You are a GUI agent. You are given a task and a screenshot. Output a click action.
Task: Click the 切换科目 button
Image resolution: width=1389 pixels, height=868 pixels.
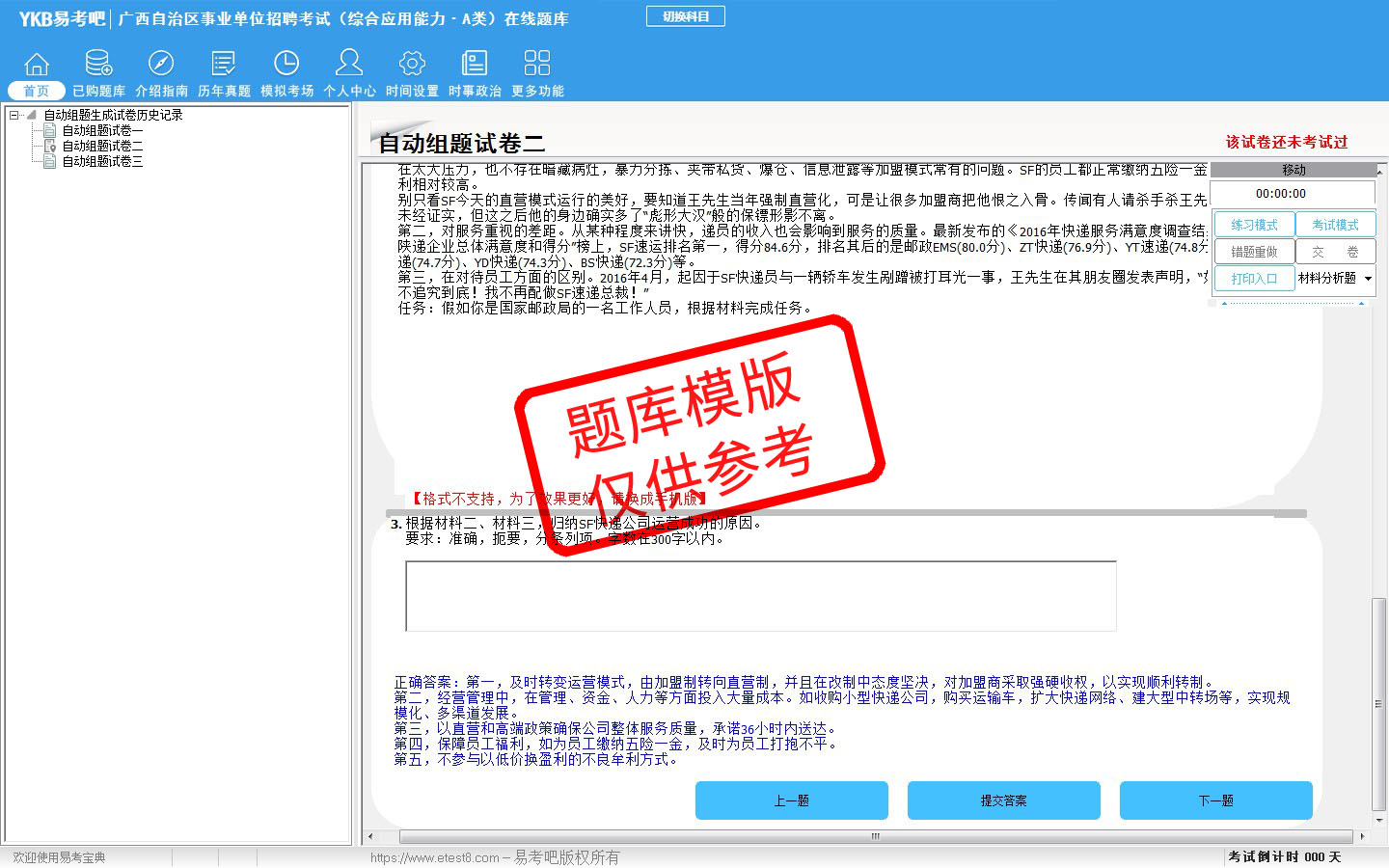(x=685, y=16)
